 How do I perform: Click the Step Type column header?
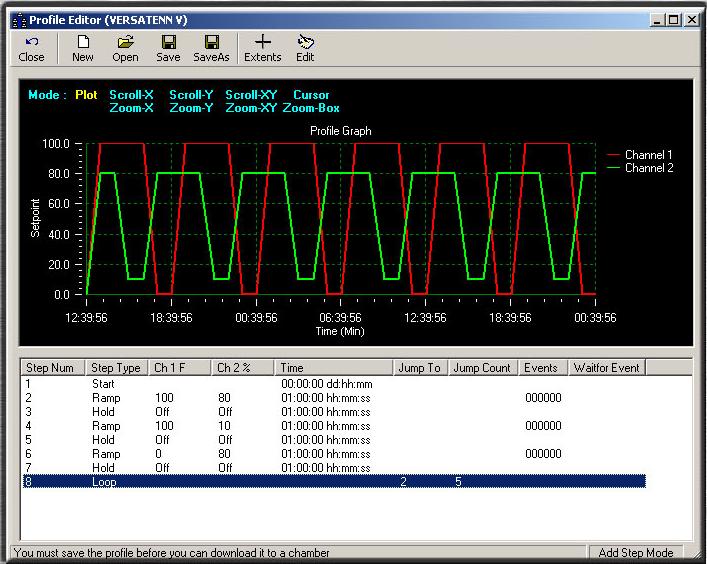(x=116, y=368)
